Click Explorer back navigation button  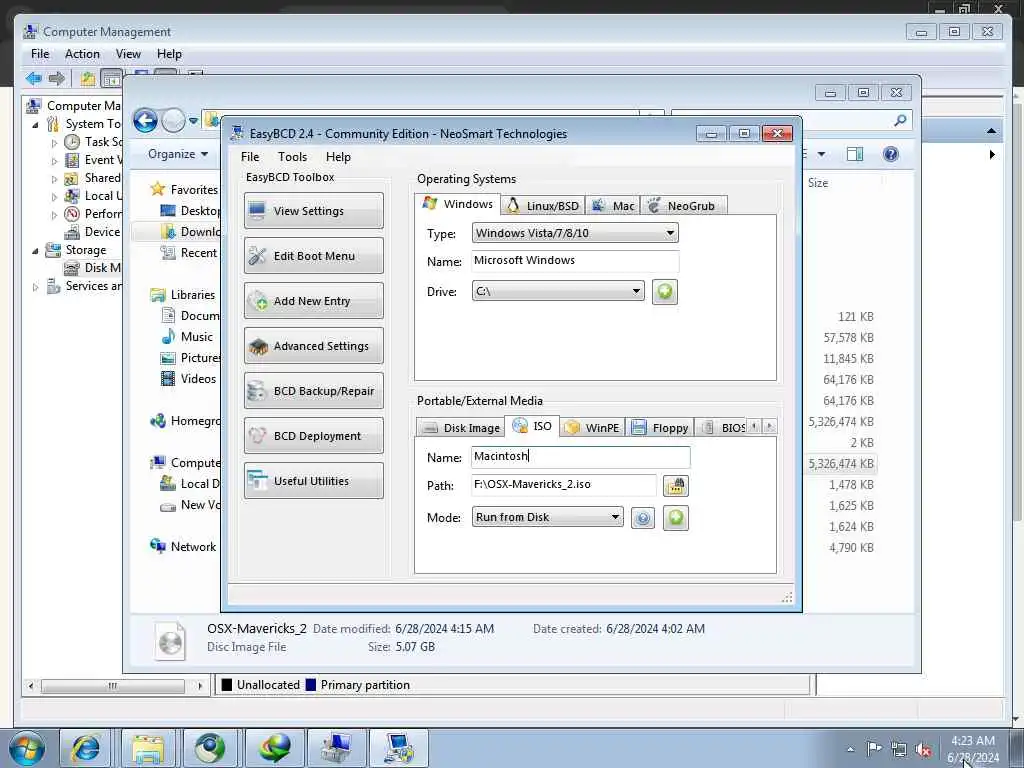[x=145, y=120]
